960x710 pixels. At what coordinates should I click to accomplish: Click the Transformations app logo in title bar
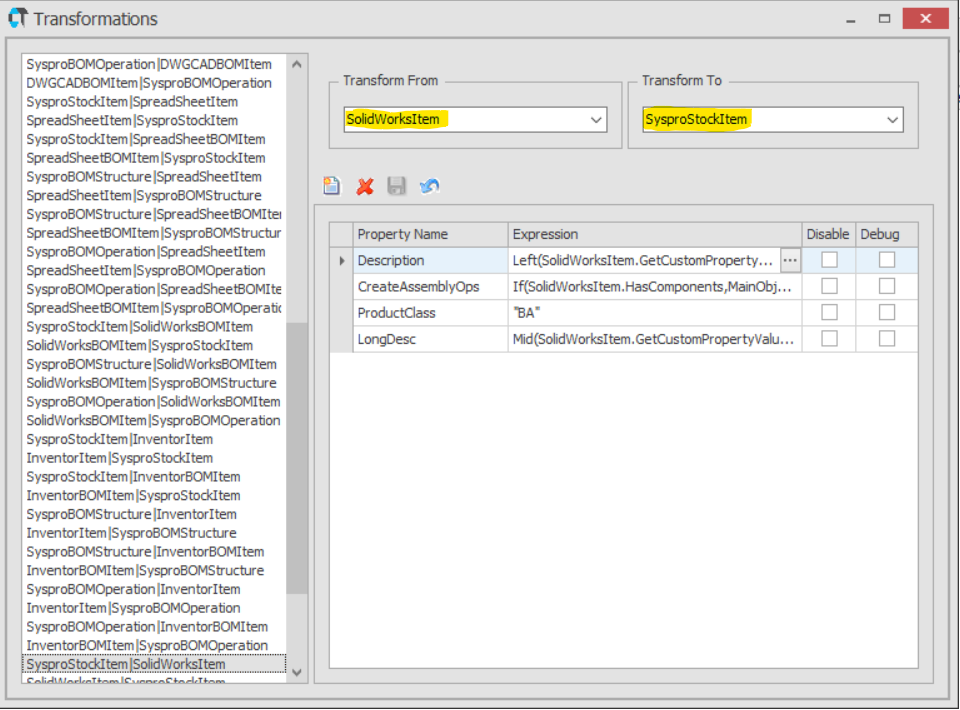pyautogui.click(x=17, y=19)
